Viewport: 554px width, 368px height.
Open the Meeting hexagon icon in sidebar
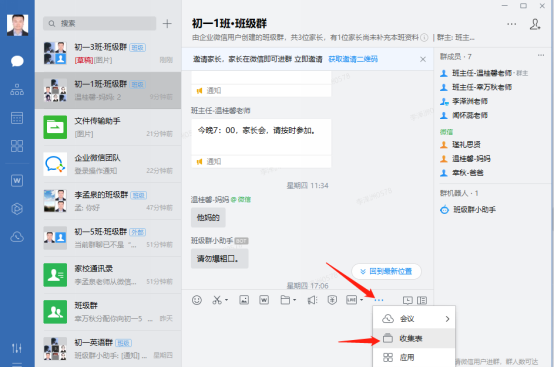tap(17, 209)
